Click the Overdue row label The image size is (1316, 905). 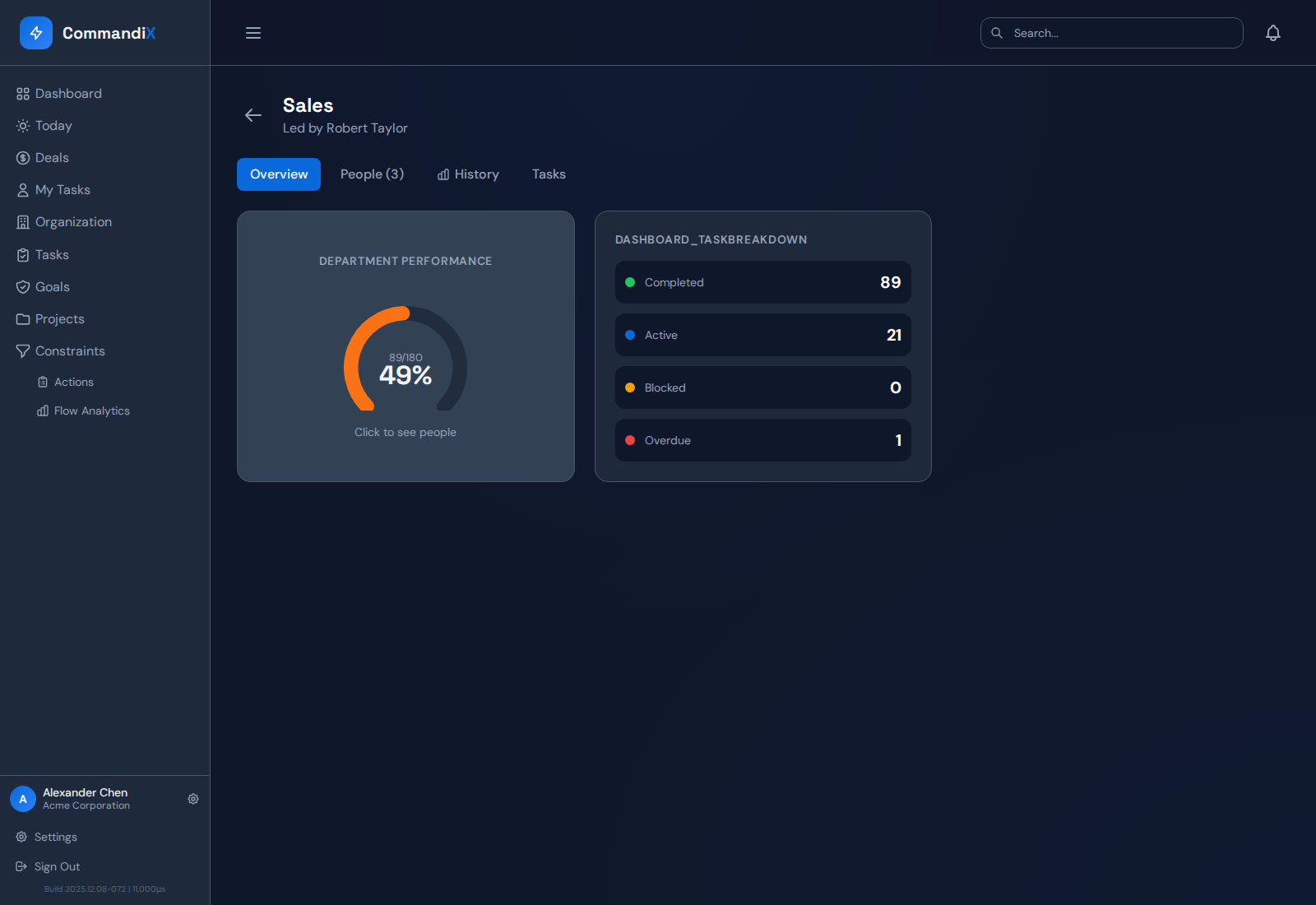(668, 440)
